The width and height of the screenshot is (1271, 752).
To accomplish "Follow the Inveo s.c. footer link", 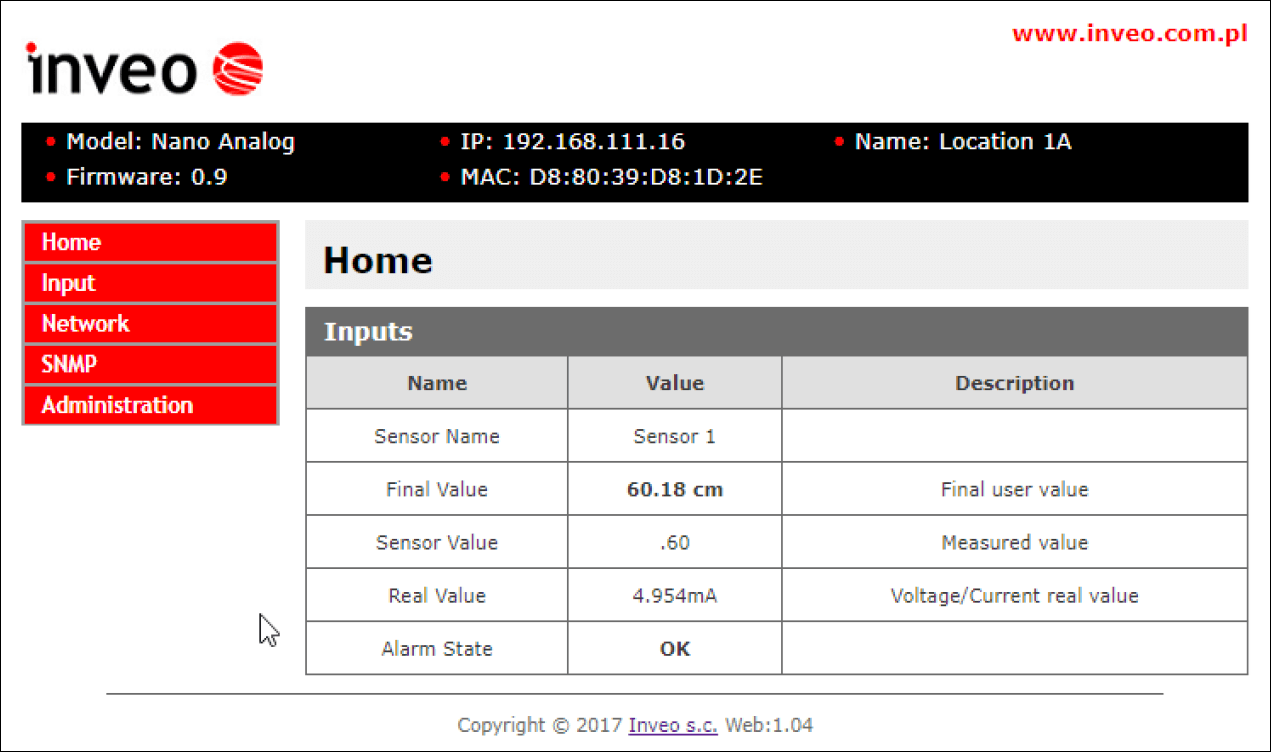I will pyautogui.click(x=672, y=725).
